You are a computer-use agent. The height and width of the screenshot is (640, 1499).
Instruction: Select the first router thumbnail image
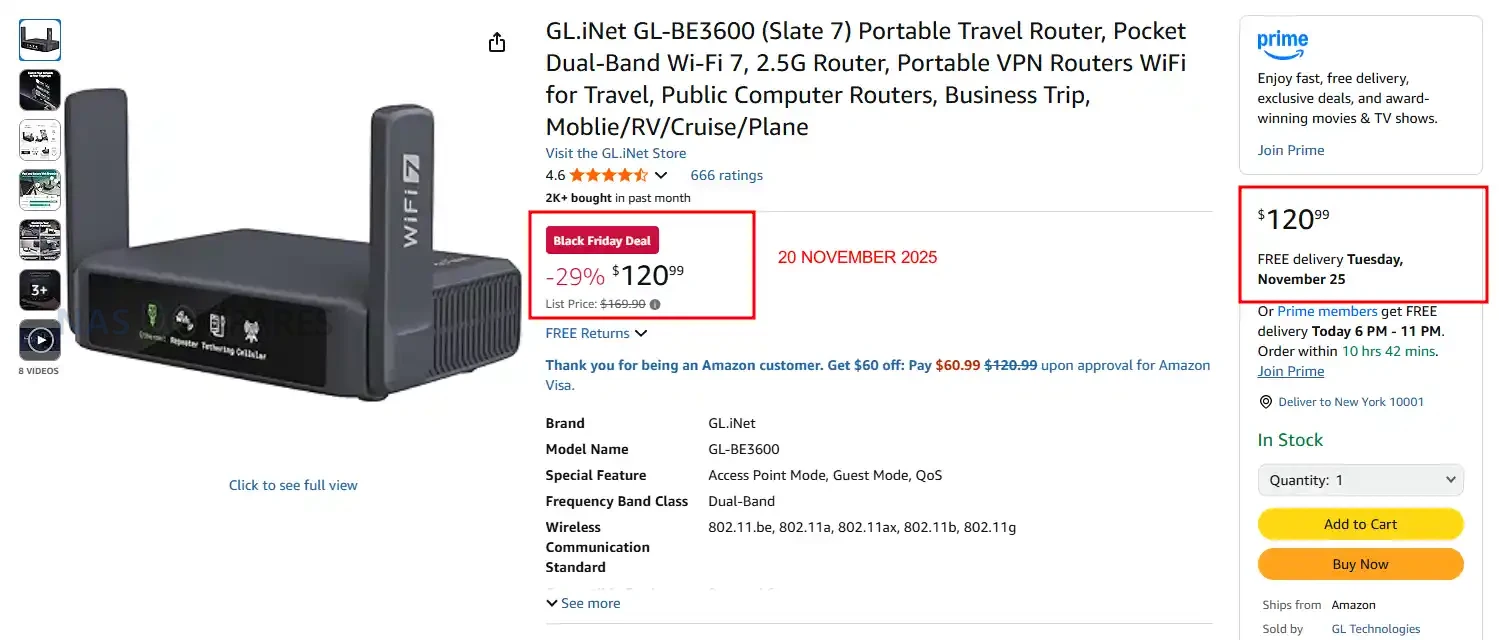40,40
